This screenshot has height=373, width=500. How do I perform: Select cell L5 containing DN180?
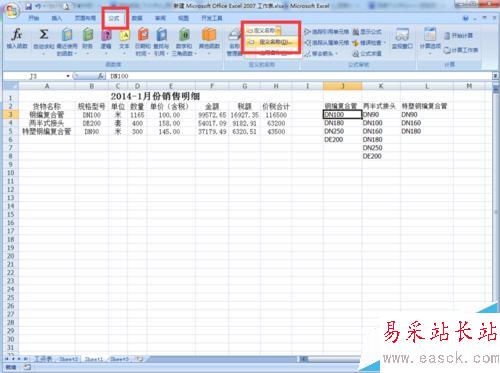click(x=427, y=131)
